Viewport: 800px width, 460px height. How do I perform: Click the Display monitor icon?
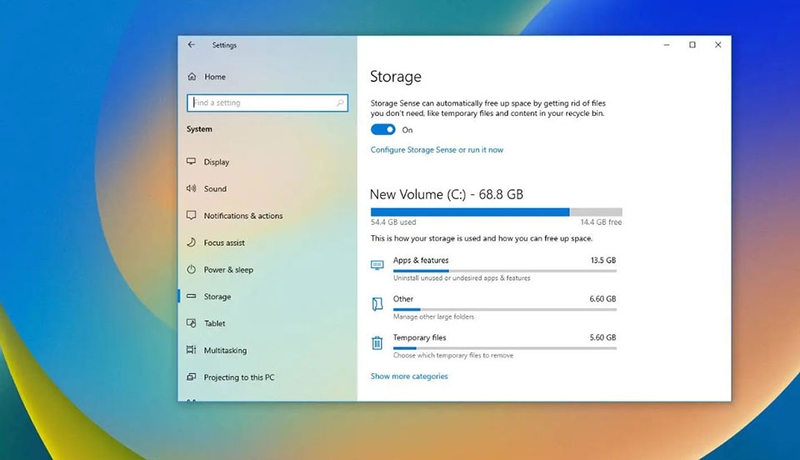191,161
